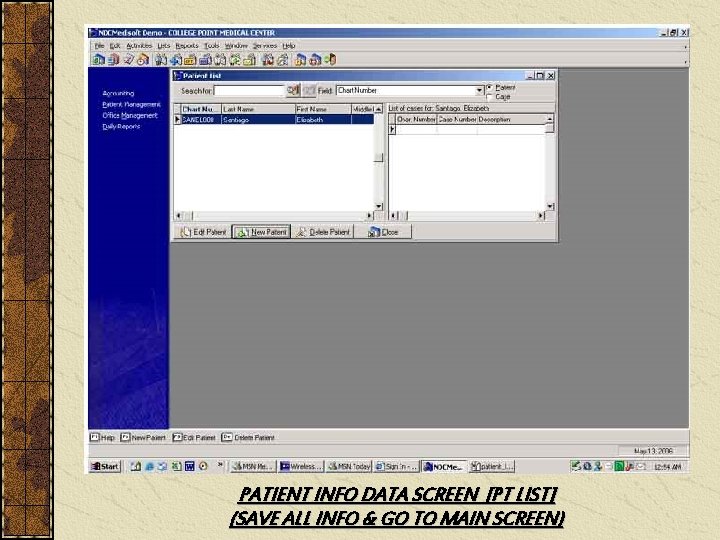Click the Delete Patient button
This screenshot has height=540, width=720.
pos(323,232)
